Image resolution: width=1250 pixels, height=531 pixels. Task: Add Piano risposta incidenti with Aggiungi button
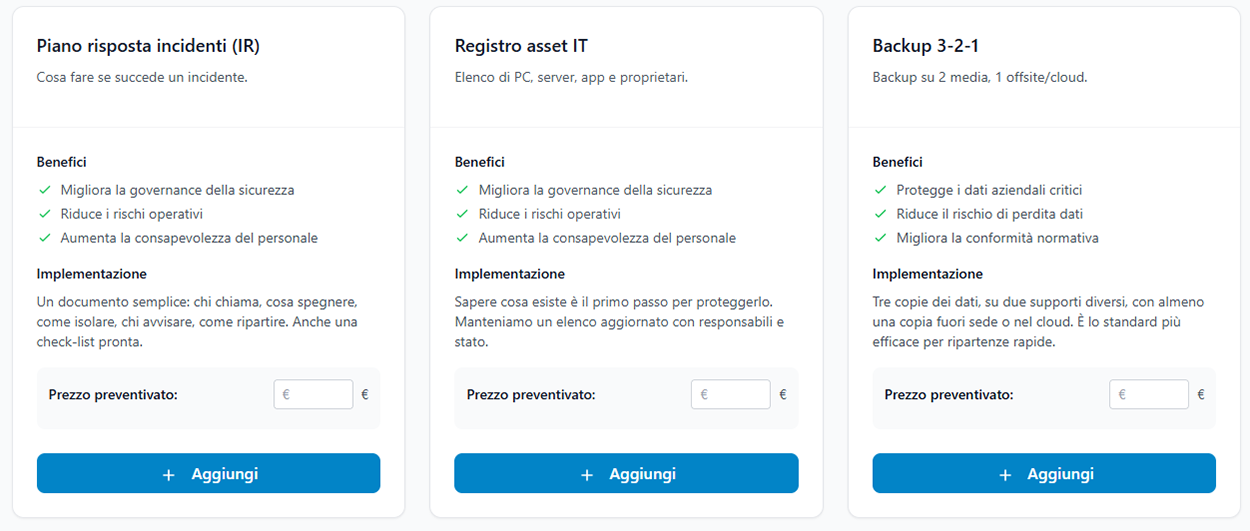[208, 474]
